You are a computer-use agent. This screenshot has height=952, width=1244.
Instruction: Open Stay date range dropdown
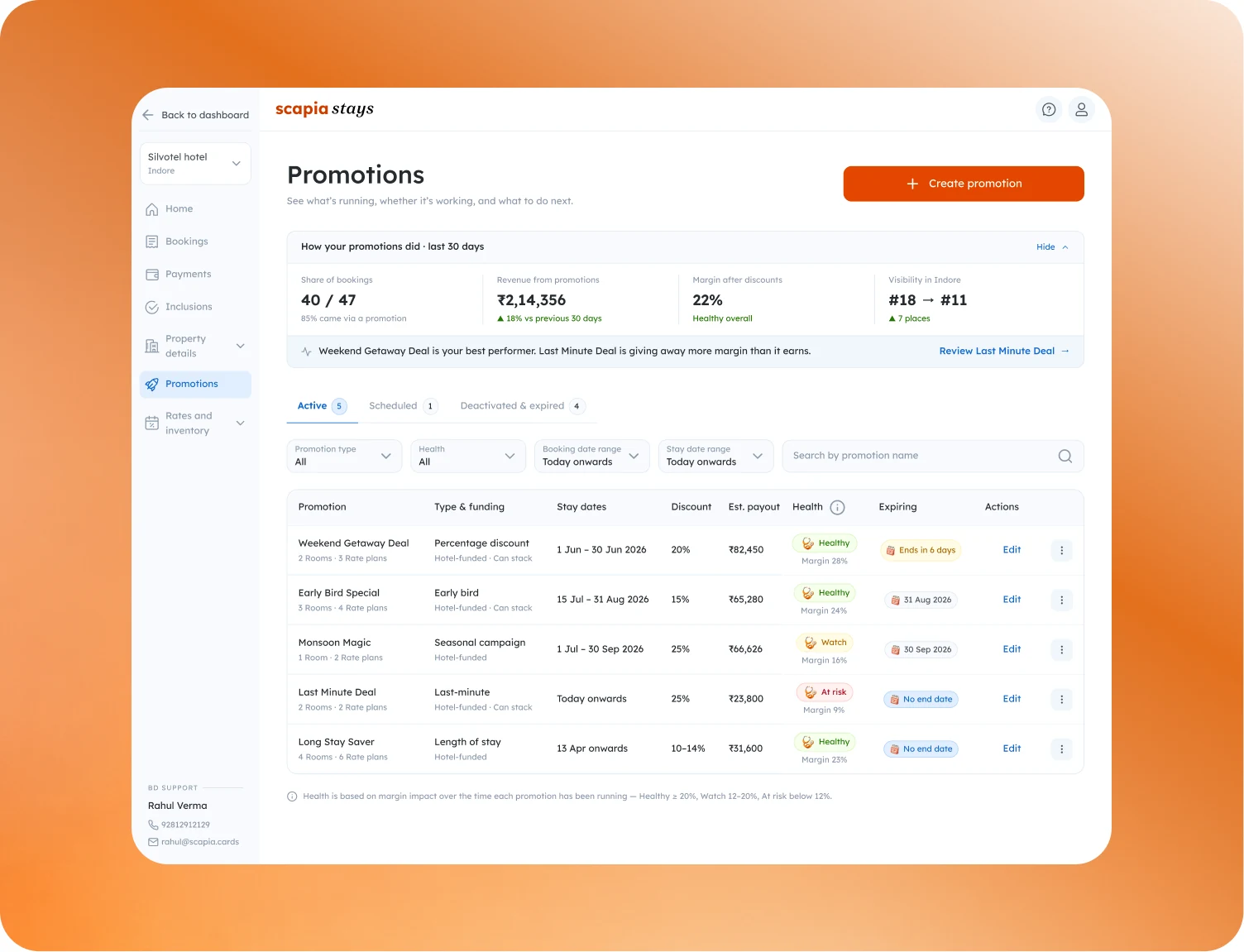pyautogui.click(x=716, y=456)
